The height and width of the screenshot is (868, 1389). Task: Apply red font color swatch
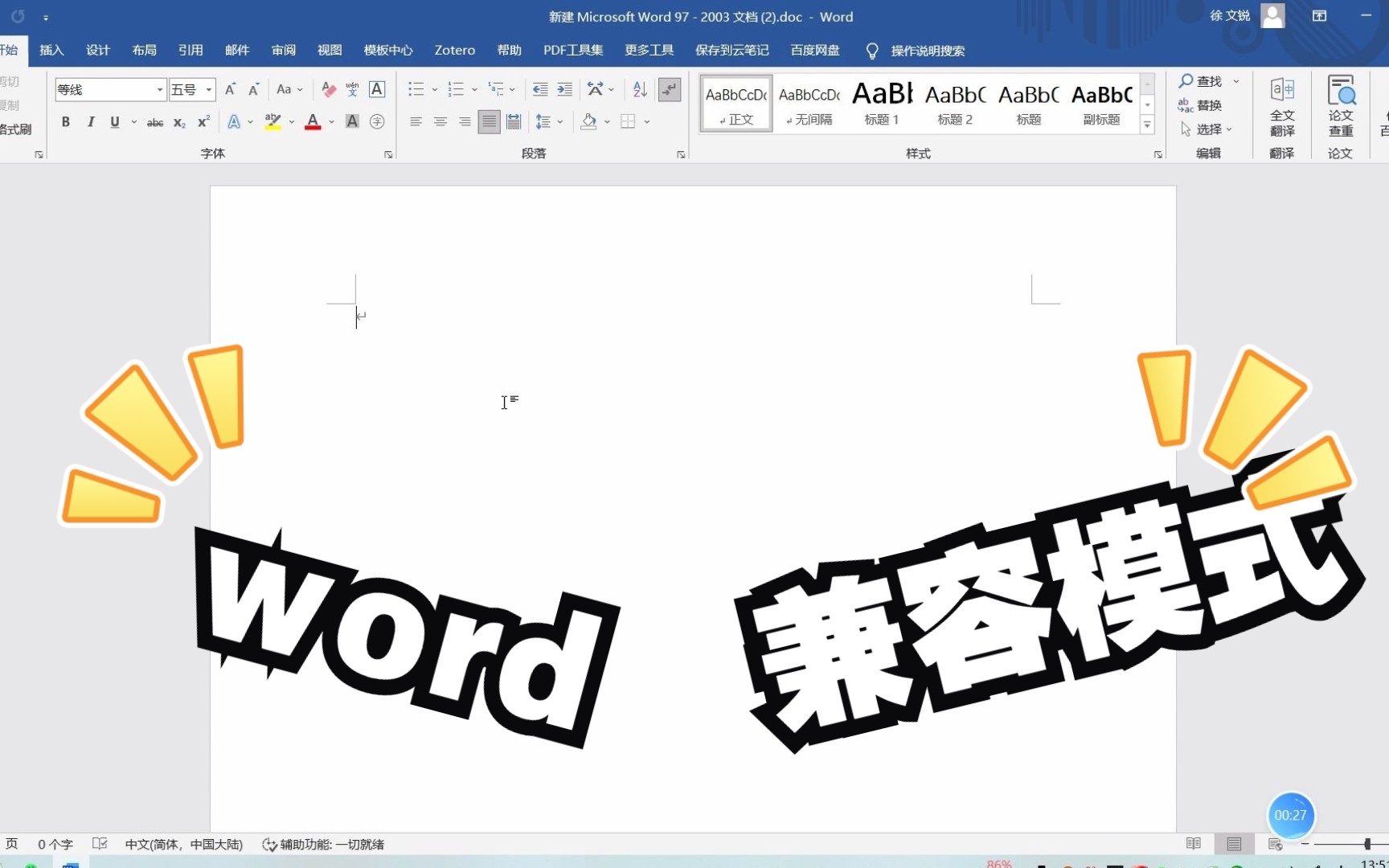tap(313, 122)
